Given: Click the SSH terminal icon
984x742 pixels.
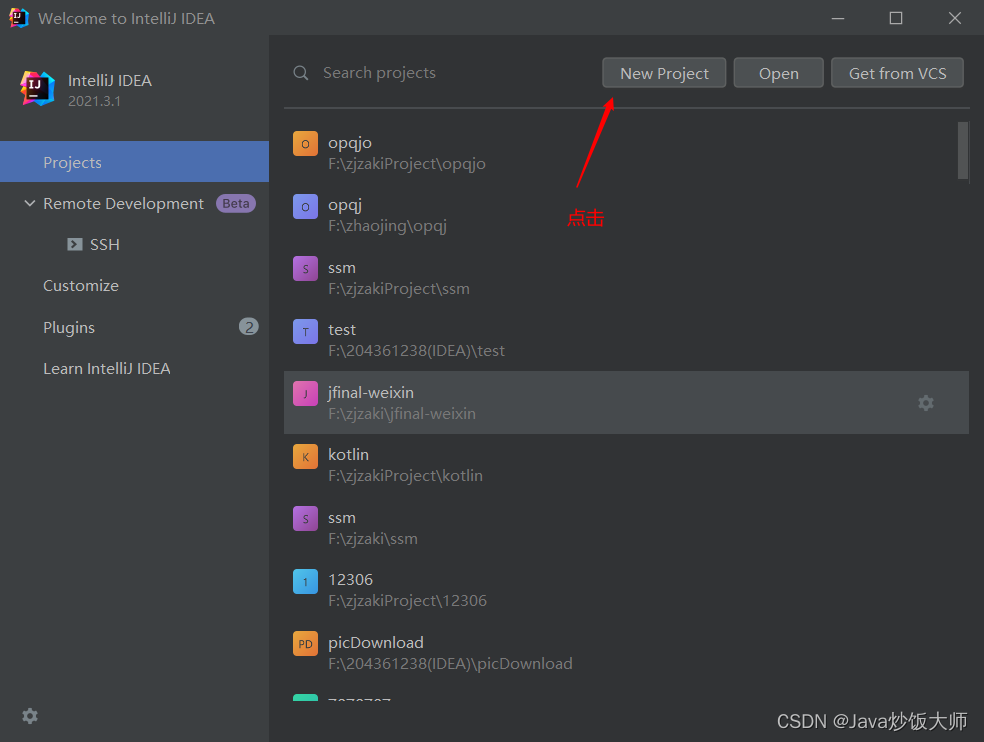Looking at the screenshot, I should pos(75,244).
